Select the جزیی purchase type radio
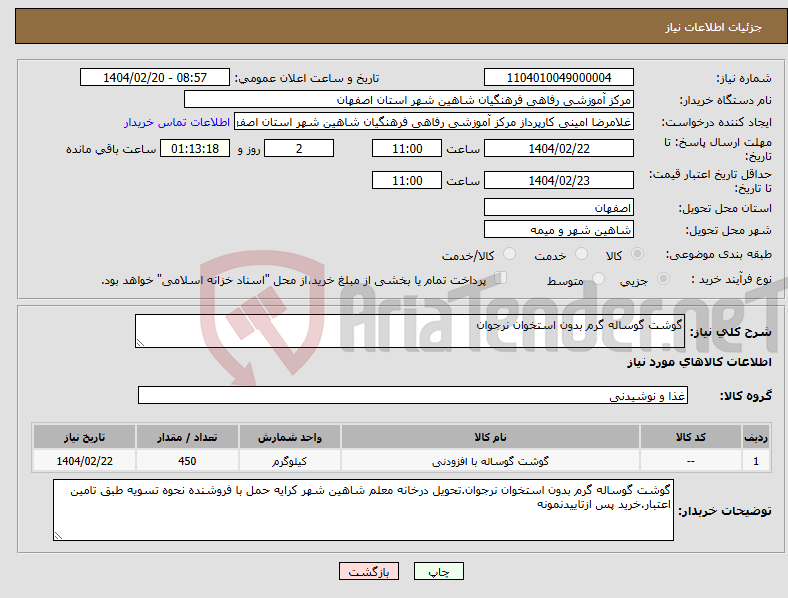The height and width of the screenshot is (598, 788). coord(663,278)
